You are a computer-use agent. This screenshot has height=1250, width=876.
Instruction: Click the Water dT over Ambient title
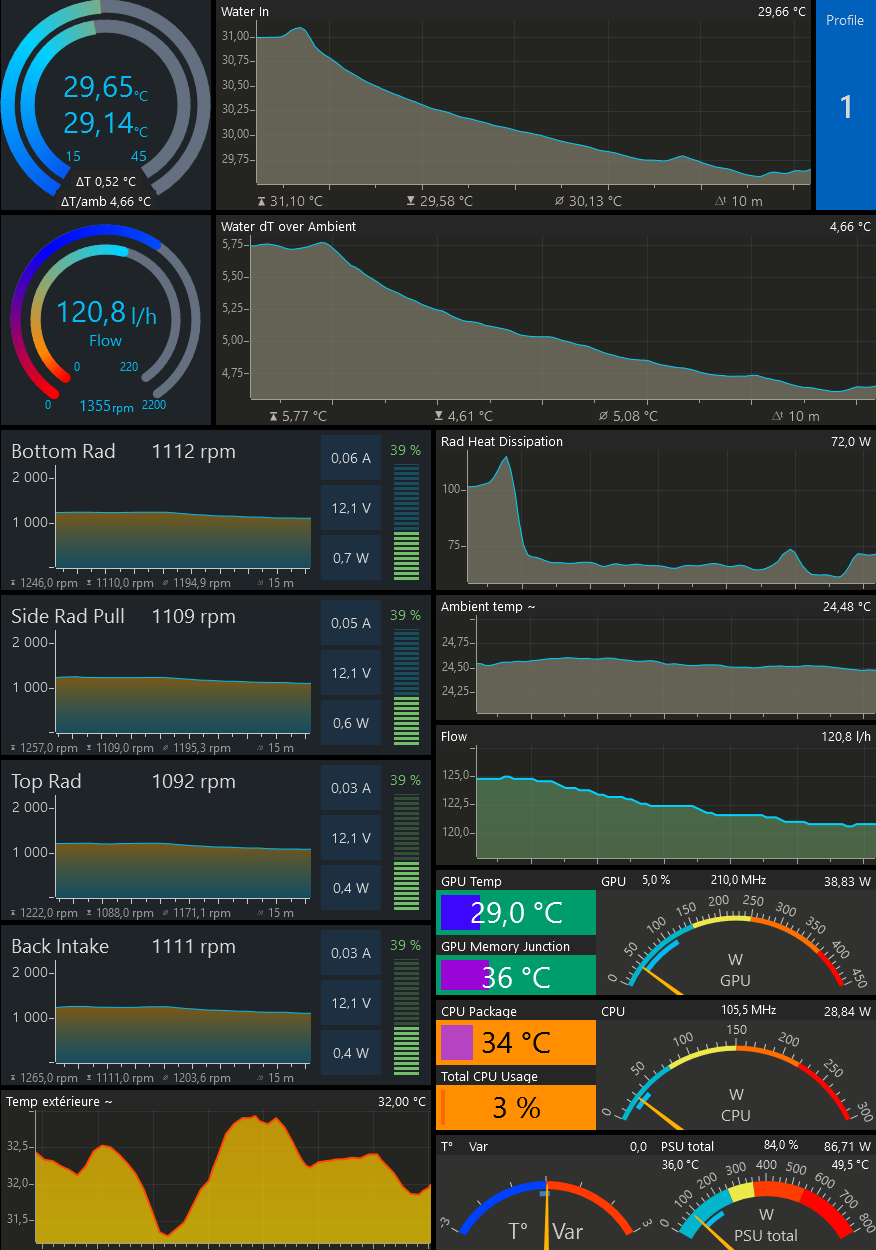coord(288,227)
